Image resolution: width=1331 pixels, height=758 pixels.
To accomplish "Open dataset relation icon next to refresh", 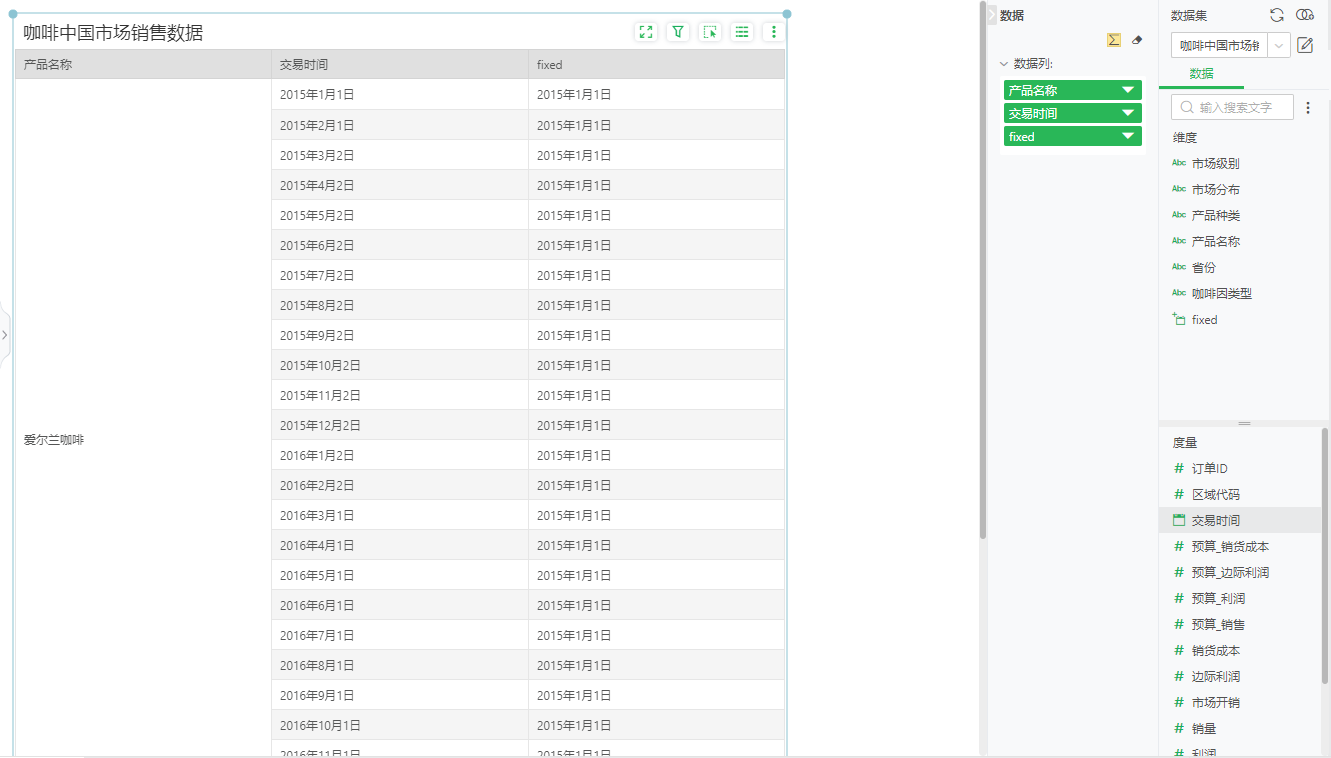I will (x=1305, y=14).
